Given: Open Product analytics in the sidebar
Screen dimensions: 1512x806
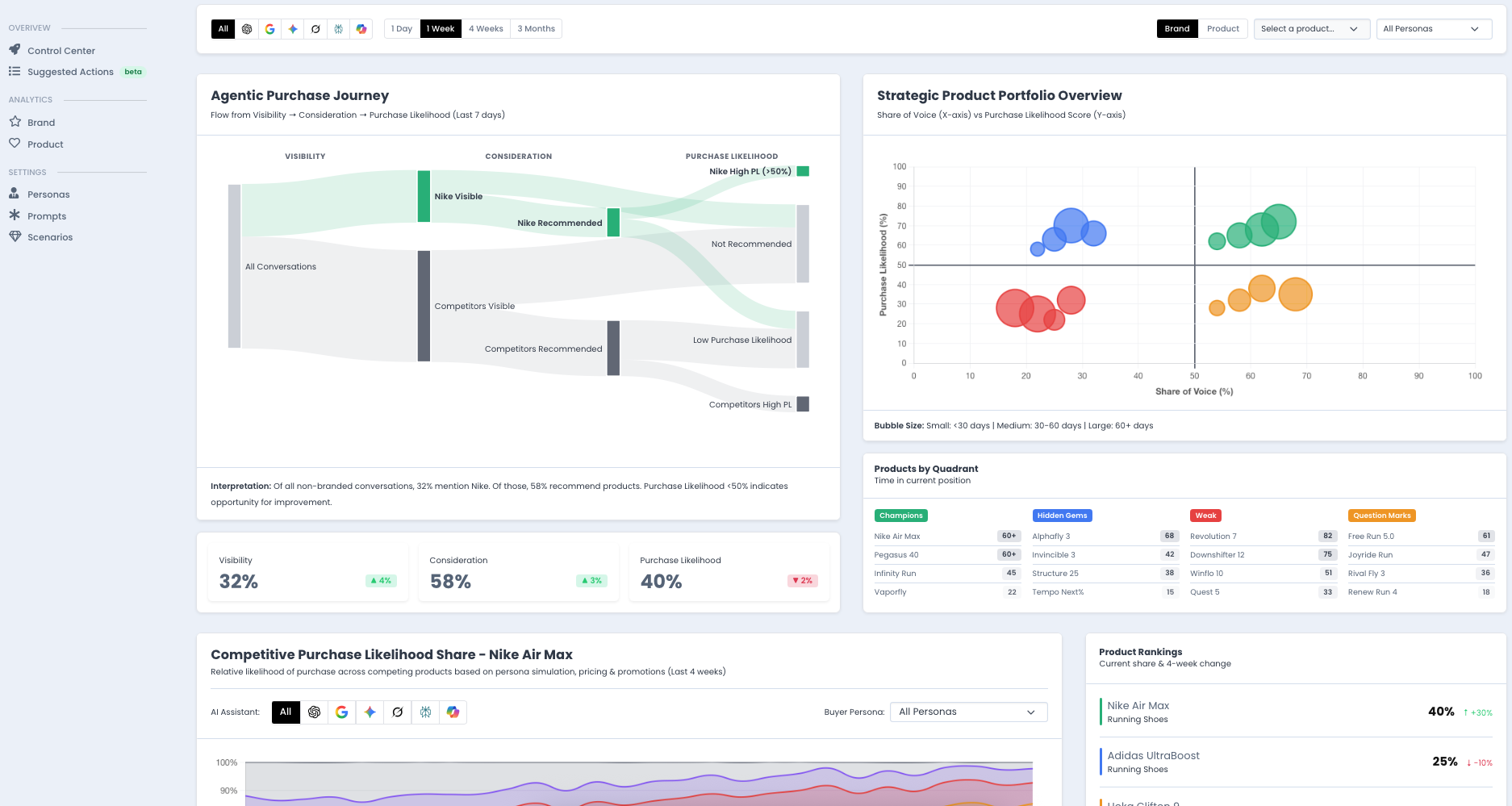Looking at the screenshot, I should tap(45, 144).
